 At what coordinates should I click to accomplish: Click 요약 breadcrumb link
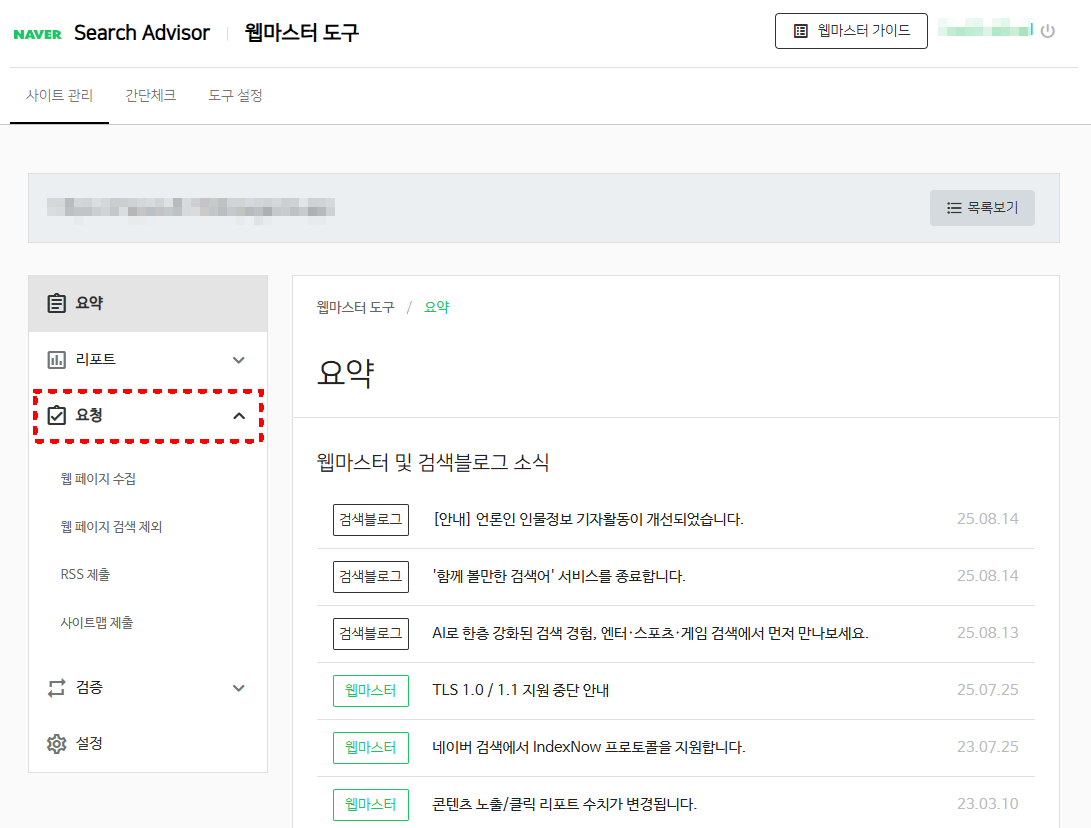click(437, 307)
